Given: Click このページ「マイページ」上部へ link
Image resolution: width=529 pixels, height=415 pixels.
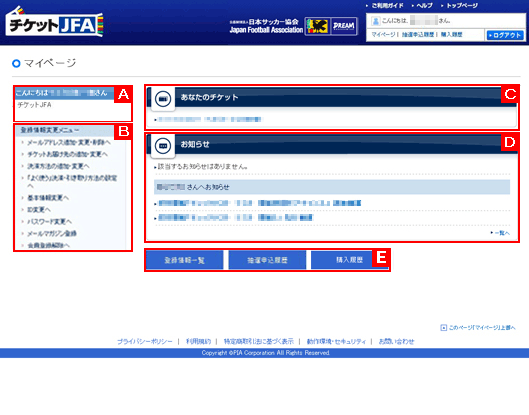Looking at the screenshot, I should pyautogui.click(x=482, y=328).
